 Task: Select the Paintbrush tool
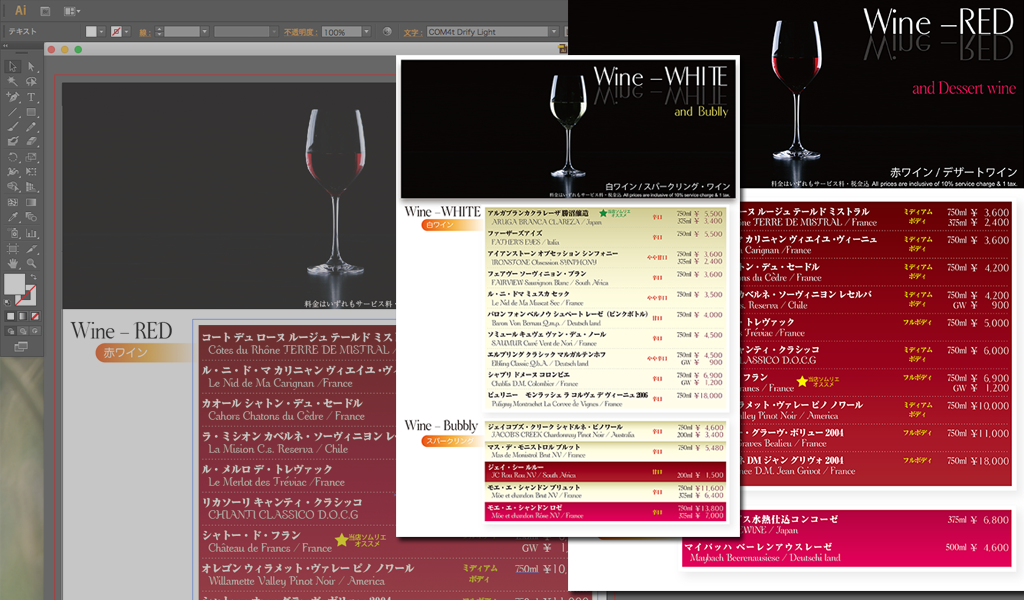tap(12, 127)
